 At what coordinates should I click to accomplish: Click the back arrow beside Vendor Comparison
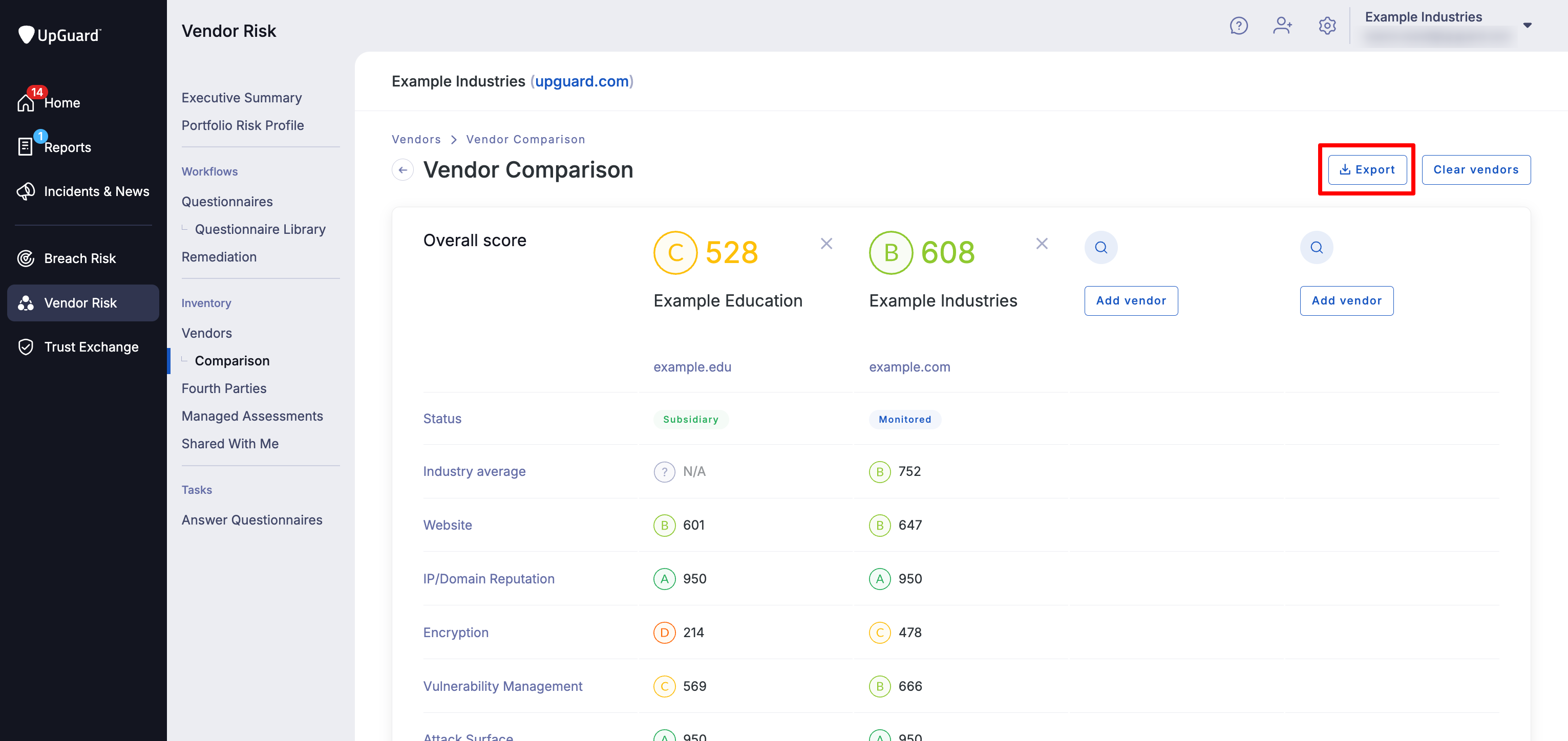click(402, 170)
